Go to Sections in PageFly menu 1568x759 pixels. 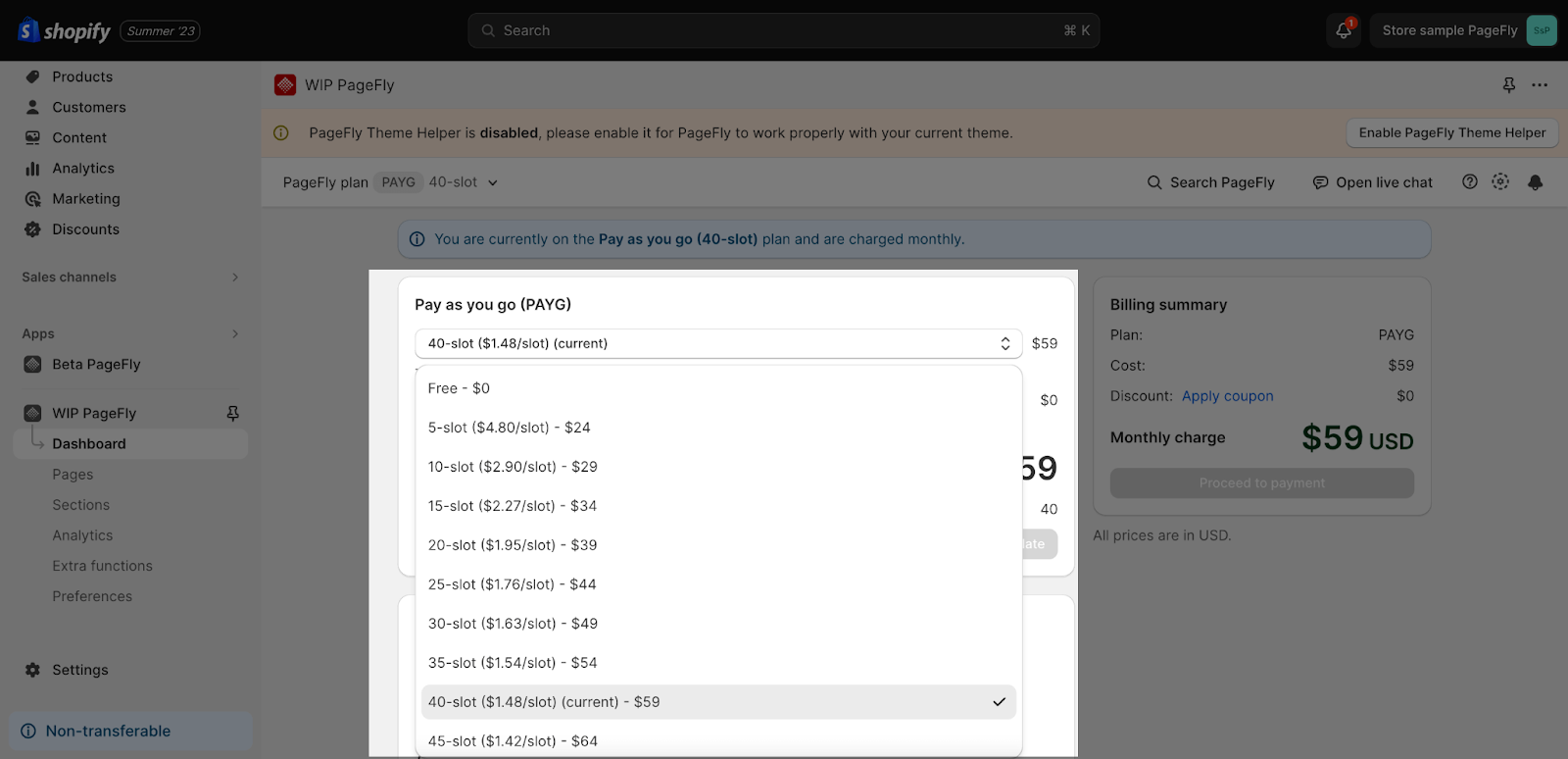[x=80, y=505]
